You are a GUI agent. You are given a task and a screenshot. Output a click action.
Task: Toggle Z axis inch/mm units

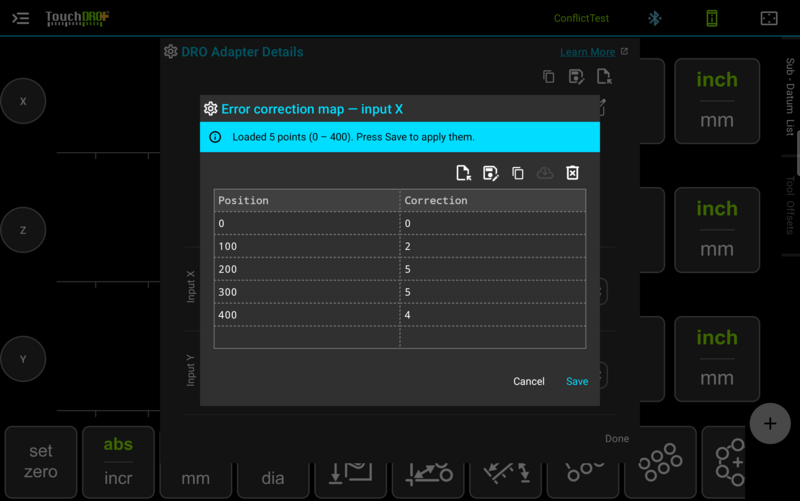click(x=717, y=230)
